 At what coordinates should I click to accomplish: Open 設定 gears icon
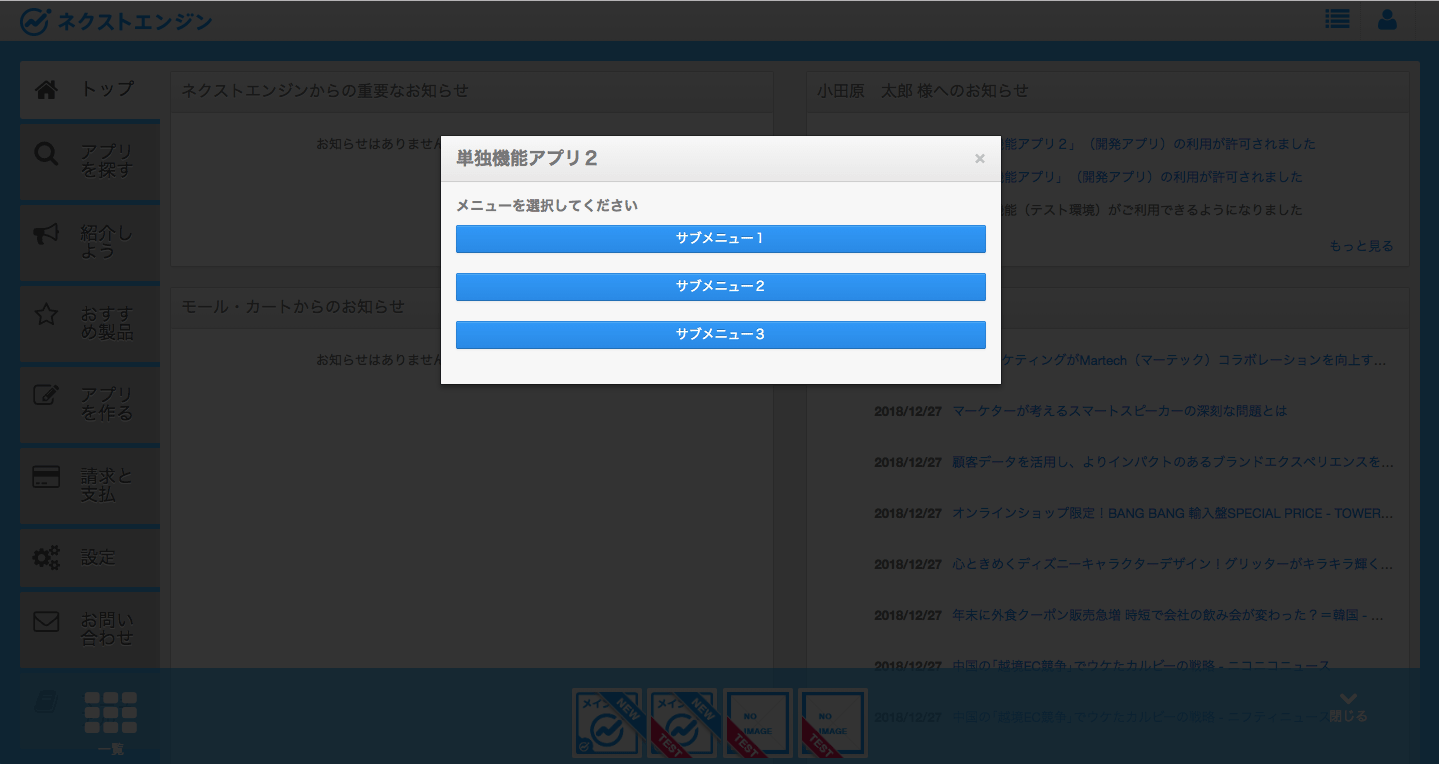(x=47, y=558)
